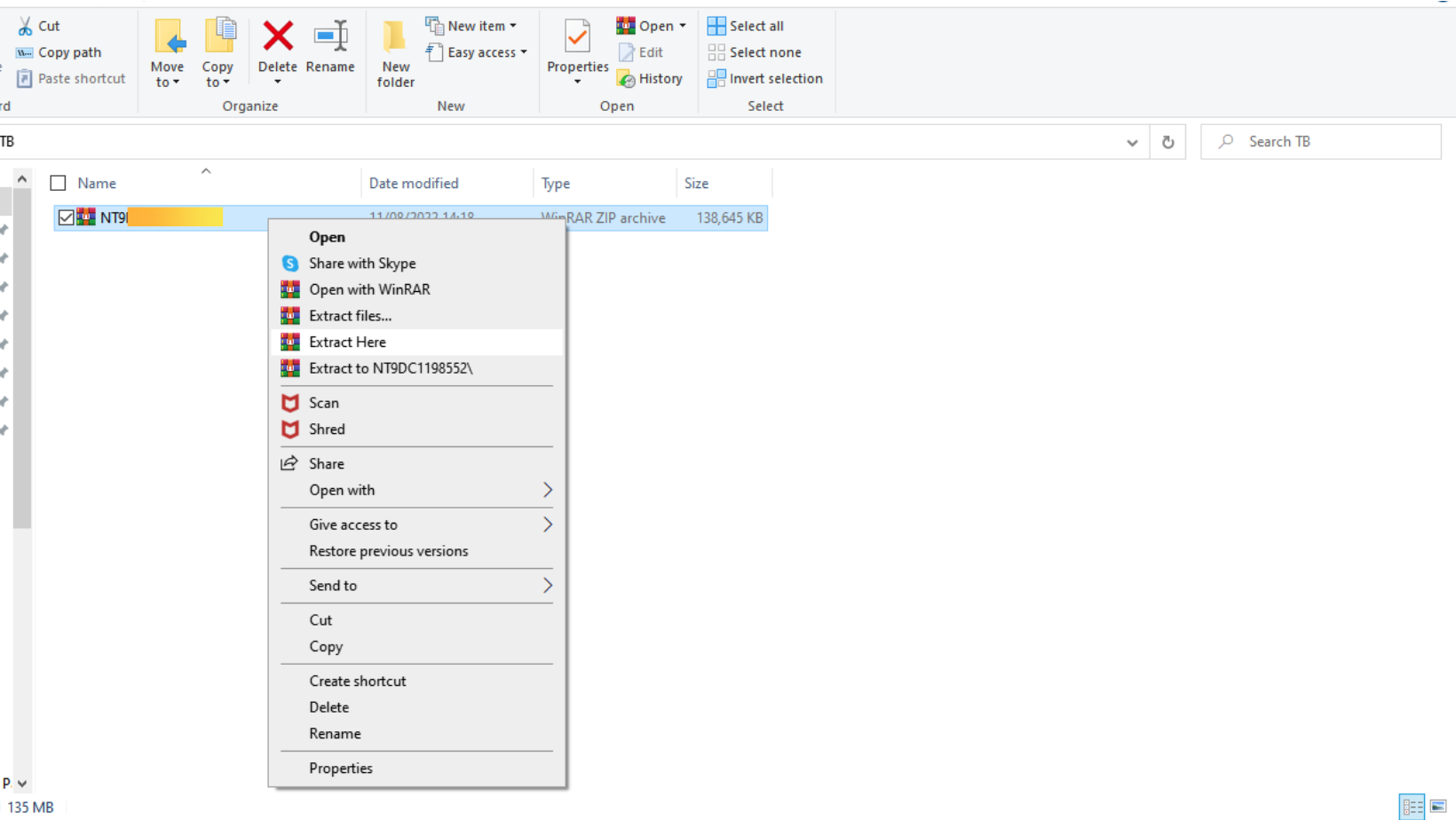
Task: Open the Properties icon in ribbon
Action: [x=577, y=39]
